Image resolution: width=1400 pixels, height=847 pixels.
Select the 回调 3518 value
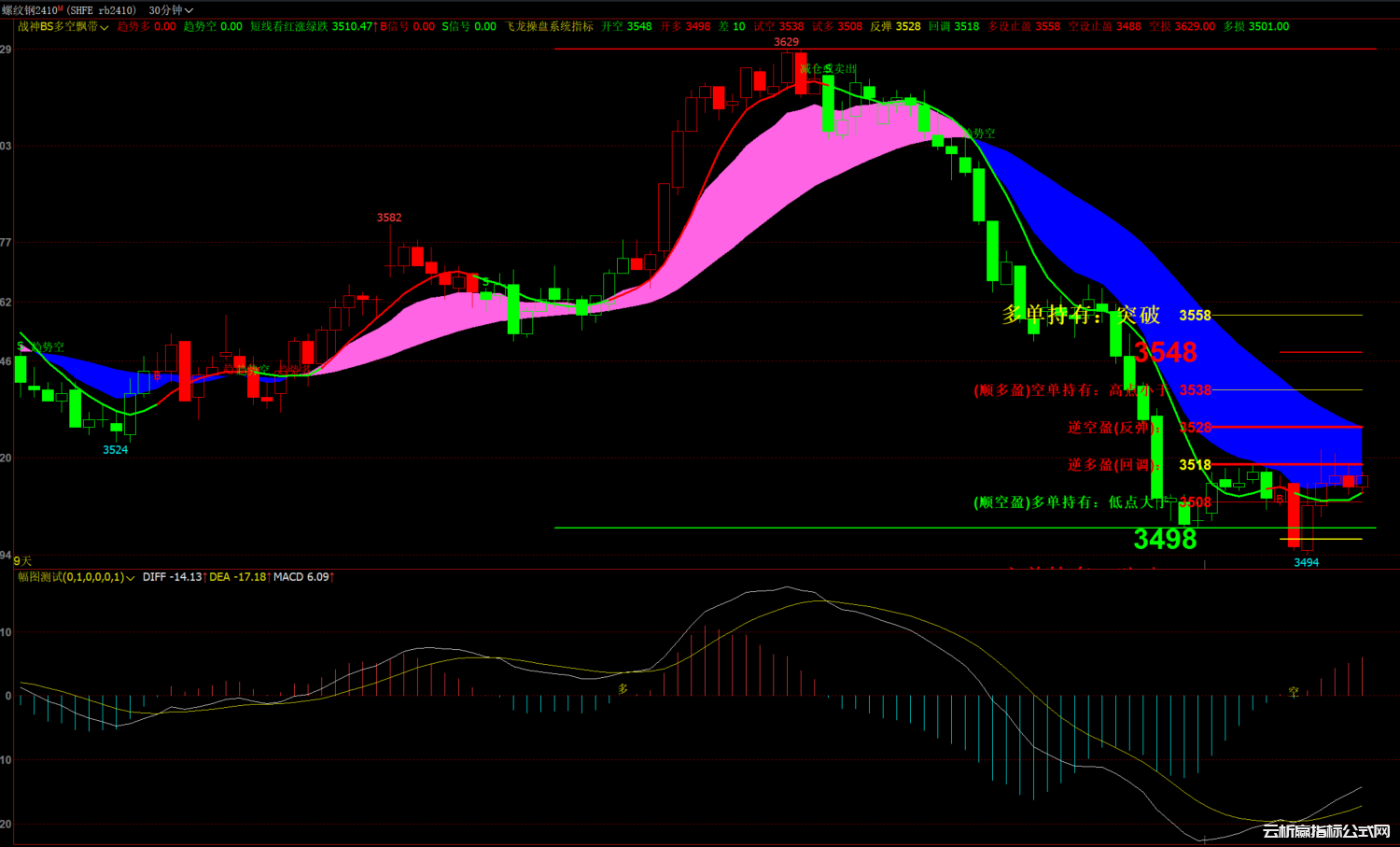click(x=954, y=26)
